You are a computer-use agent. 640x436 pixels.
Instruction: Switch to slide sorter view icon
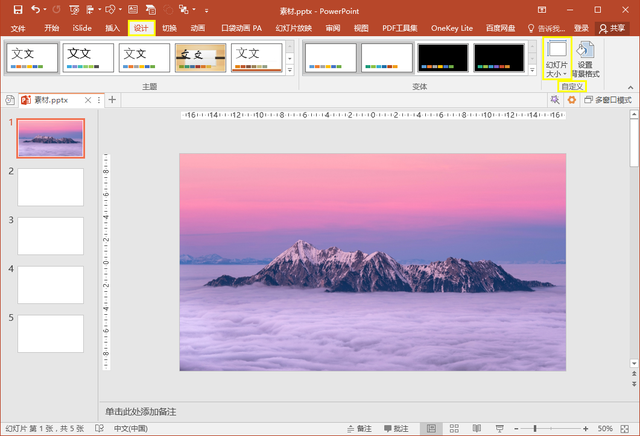[x=454, y=428]
